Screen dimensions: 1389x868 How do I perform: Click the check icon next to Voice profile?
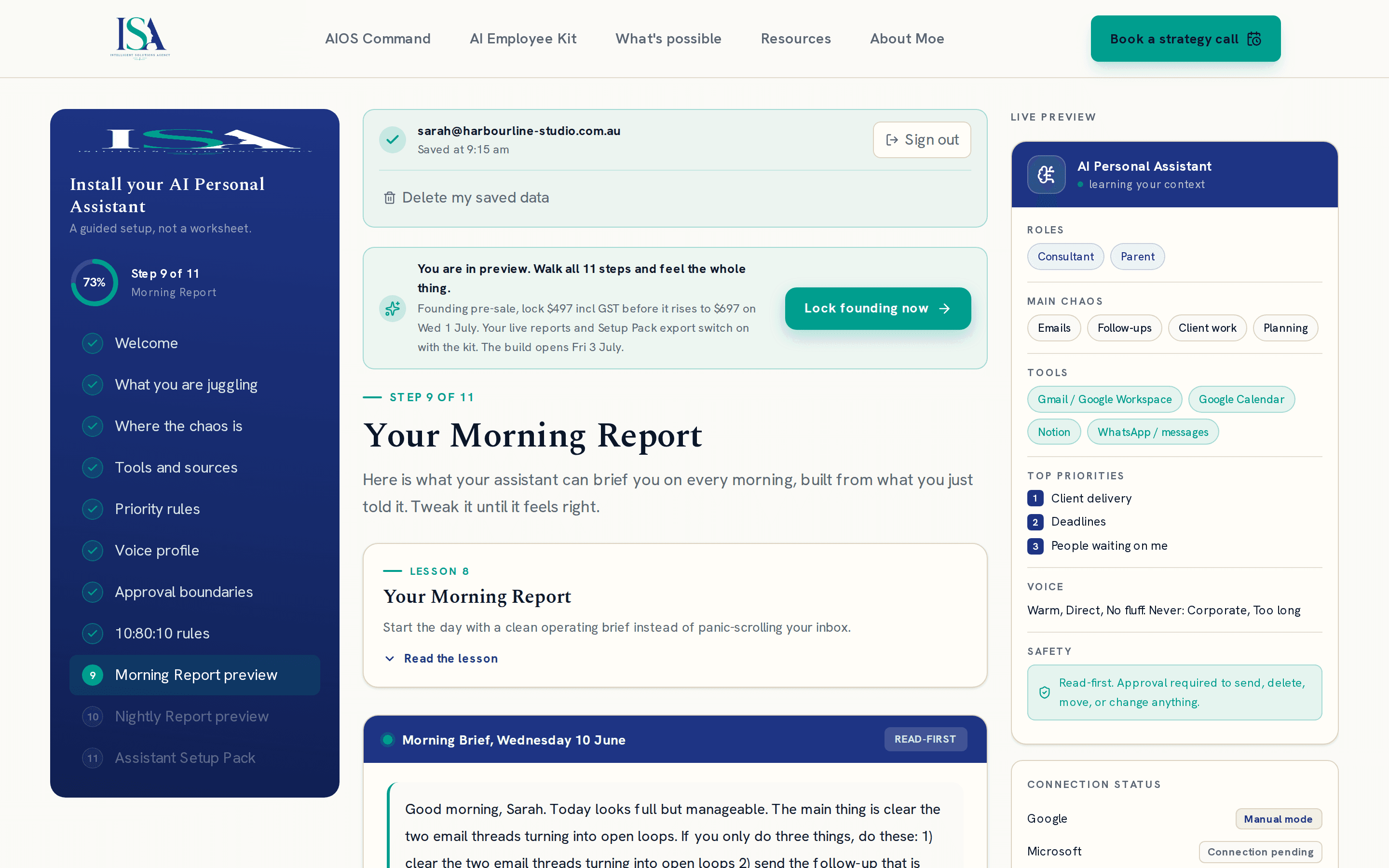[x=93, y=551]
